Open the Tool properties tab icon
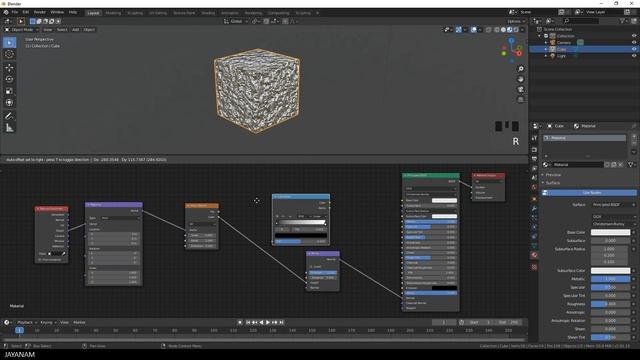Image resolution: width=640 pixels, height=360 pixels. pyautogui.click(x=534, y=138)
